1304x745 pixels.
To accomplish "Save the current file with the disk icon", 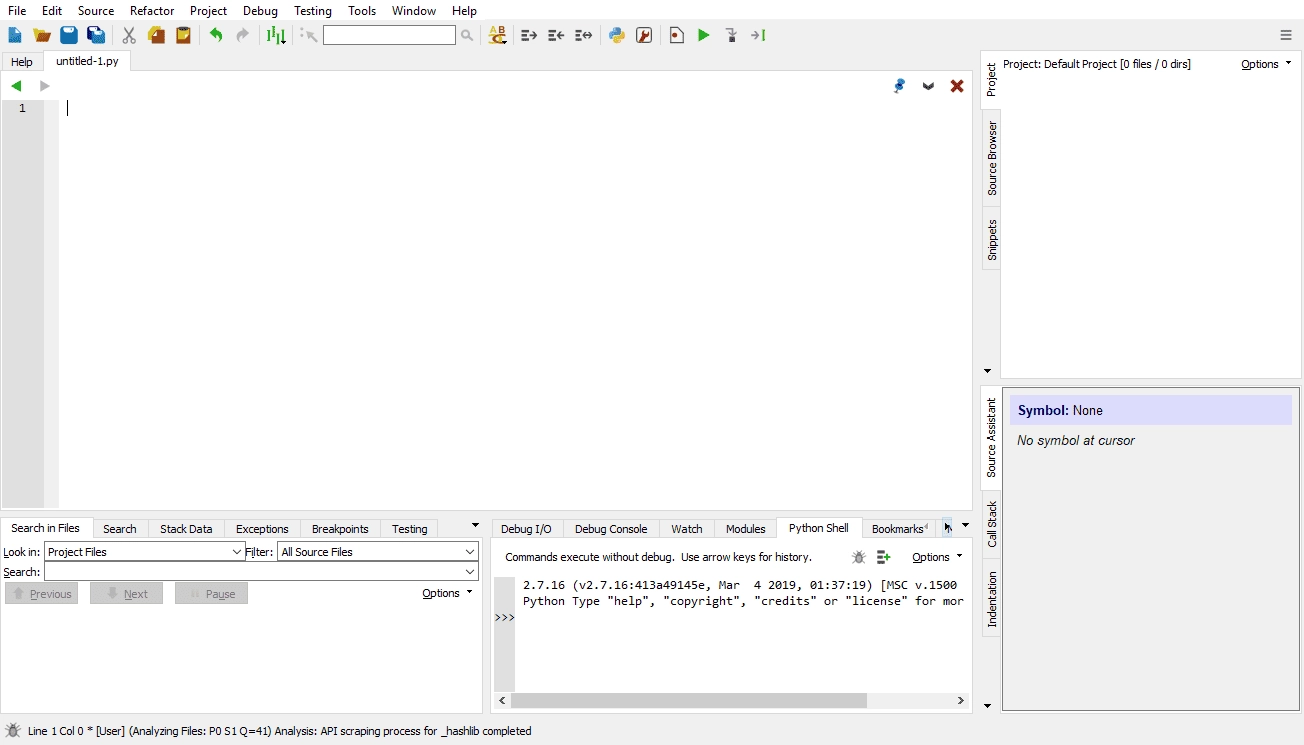I will point(69,35).
